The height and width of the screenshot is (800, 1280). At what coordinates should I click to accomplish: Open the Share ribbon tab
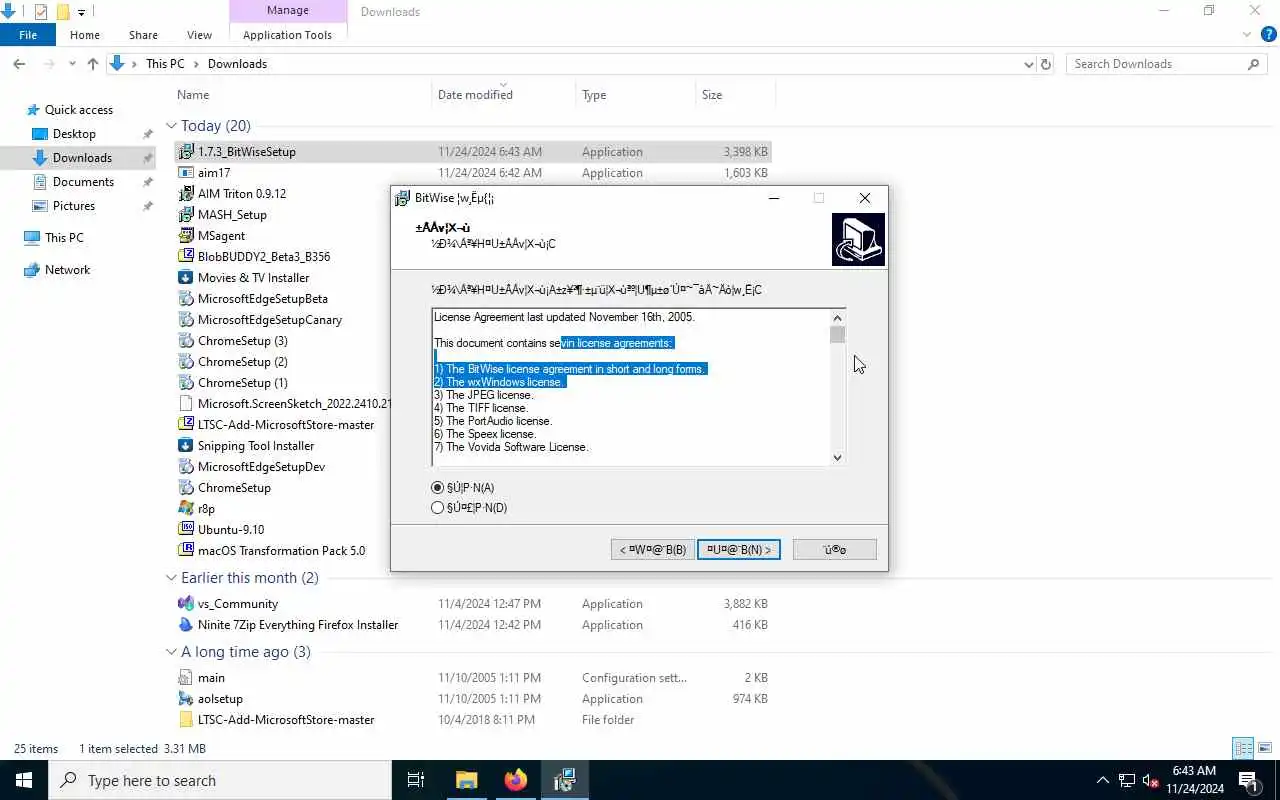point(143,35)
